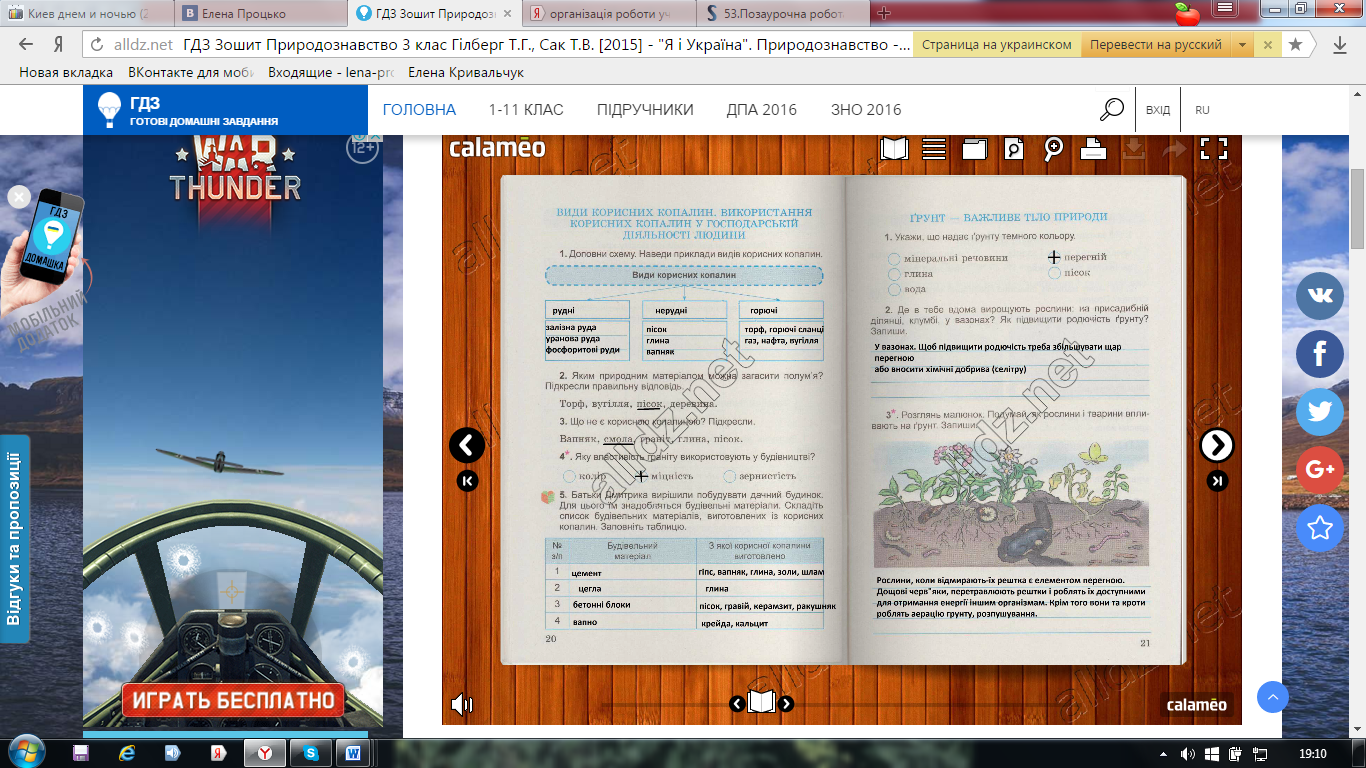
Task: Open the ПІДРУЧНИКИ menu item
Action: click(x=645, y=110)
